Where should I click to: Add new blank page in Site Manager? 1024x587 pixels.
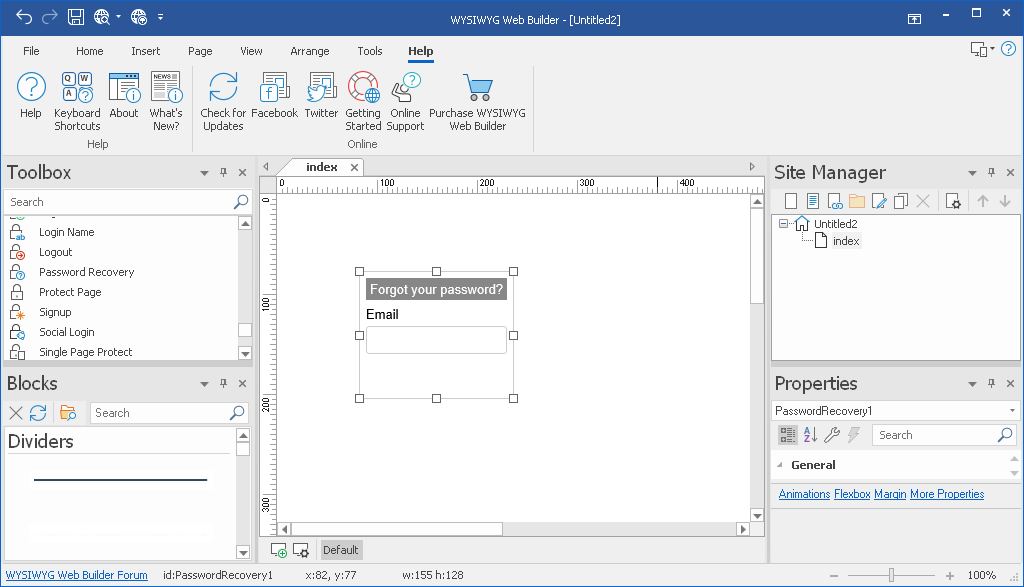(790, 201)
